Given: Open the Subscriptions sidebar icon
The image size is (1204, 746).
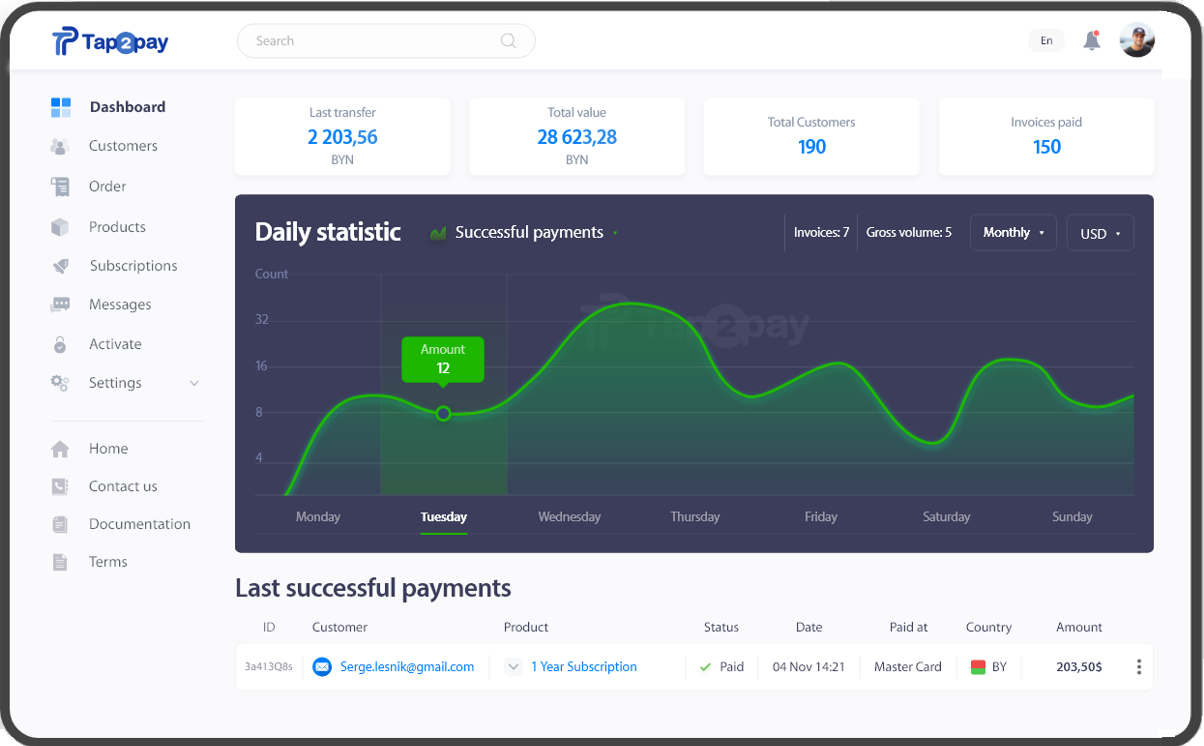Looking at the screenshot, I should pos(59,265).
